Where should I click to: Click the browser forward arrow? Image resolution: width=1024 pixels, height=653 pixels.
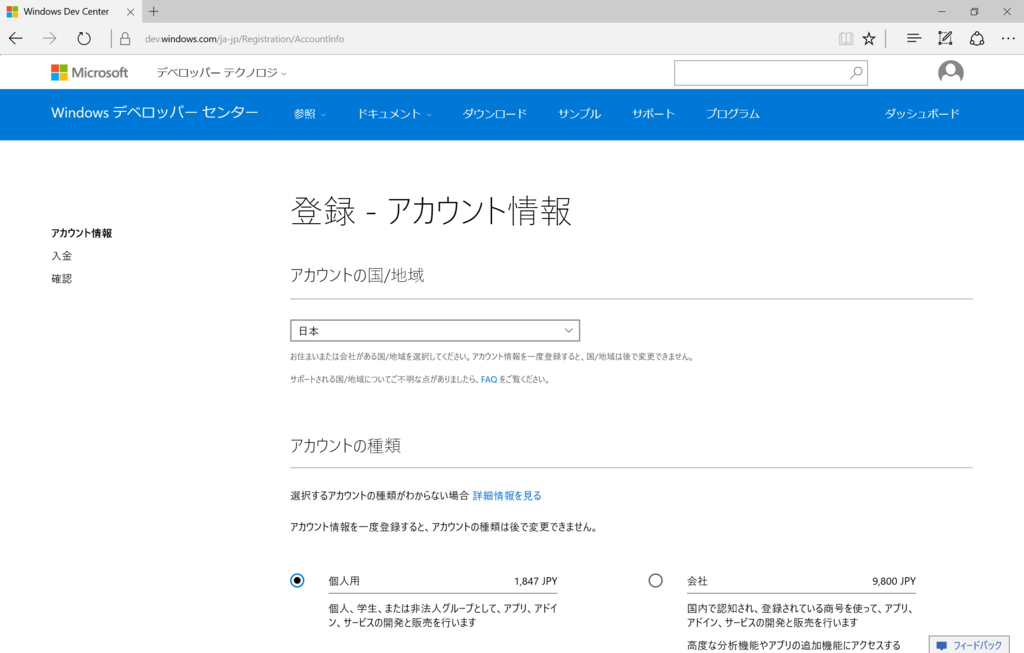pyautogui.click(x=50, y=39)
